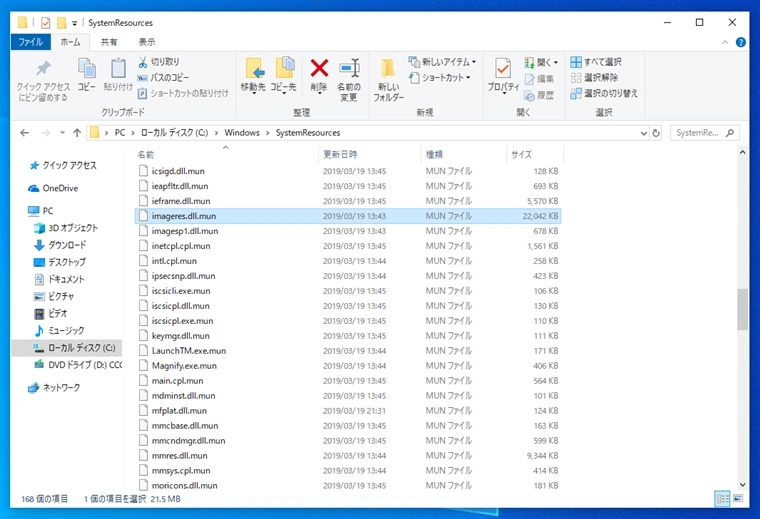Image resolution: width=760 pixels, height=519 pixels.
Task: Sort by the 更新日時 column header
Action: coord(369,155)
